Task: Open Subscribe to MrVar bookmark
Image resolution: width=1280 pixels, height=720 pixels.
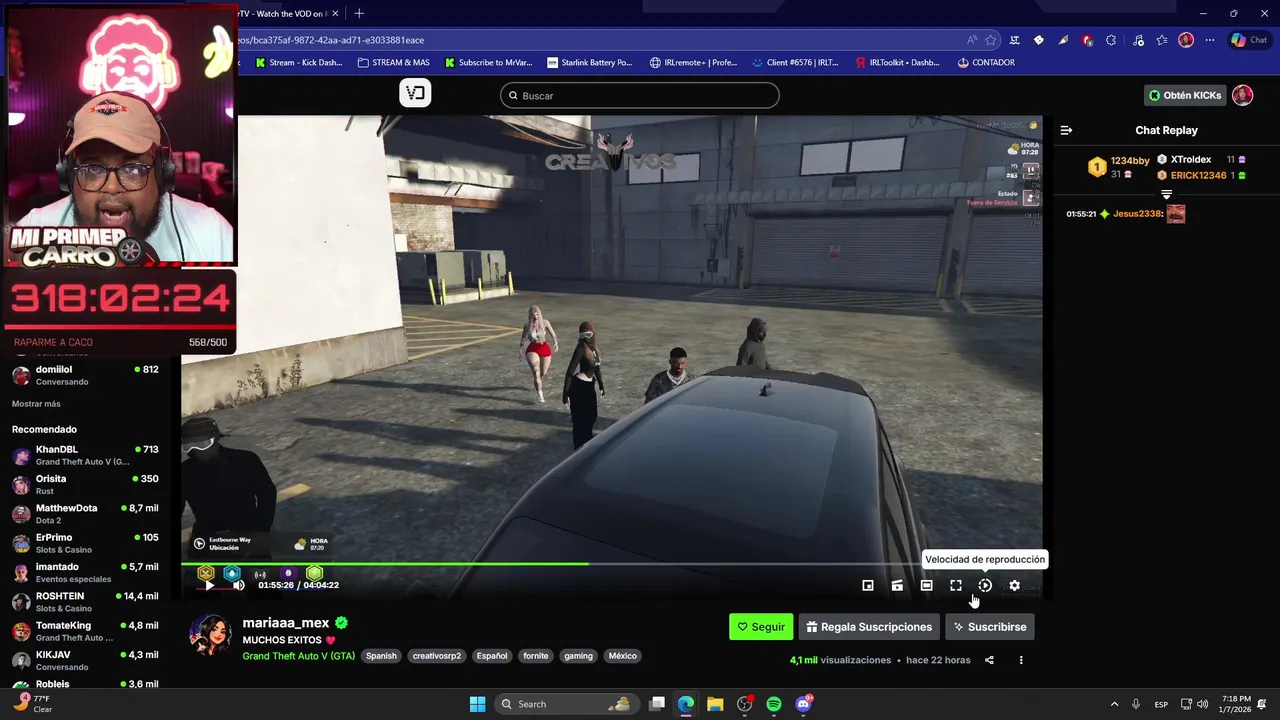Action: (x=488, y=62)
